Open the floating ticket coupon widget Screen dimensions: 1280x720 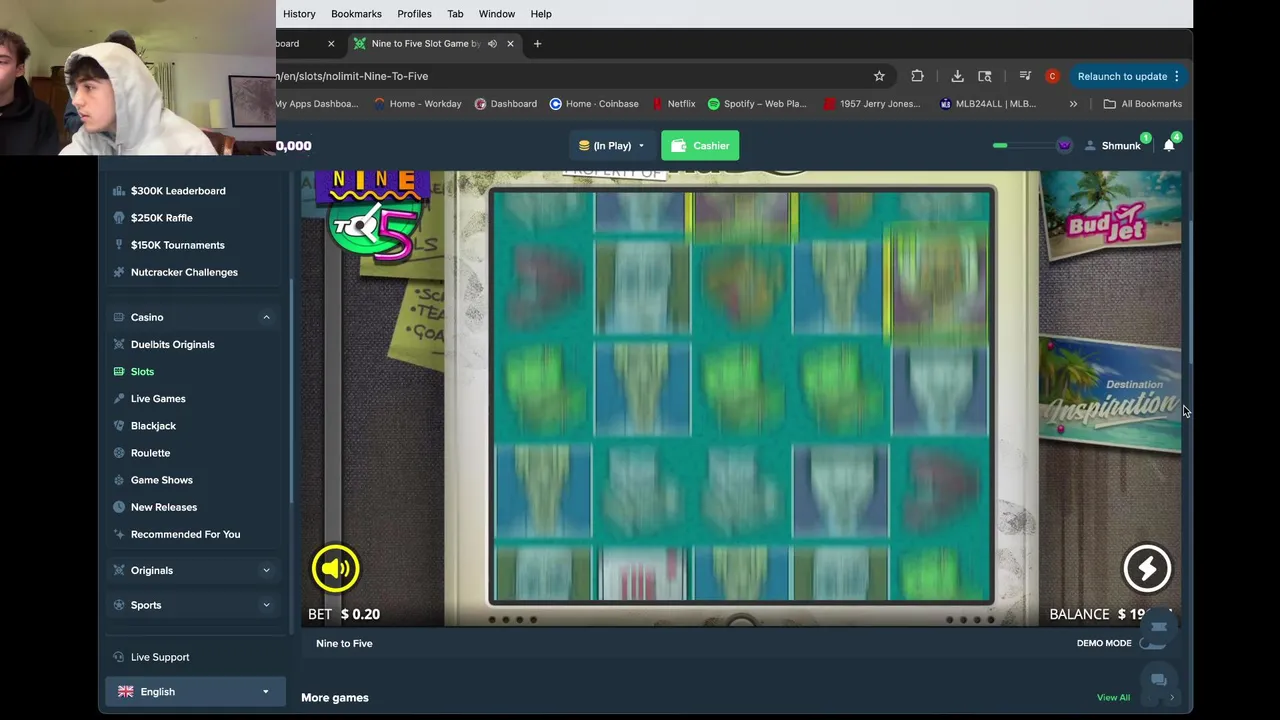click(1158, 627)
